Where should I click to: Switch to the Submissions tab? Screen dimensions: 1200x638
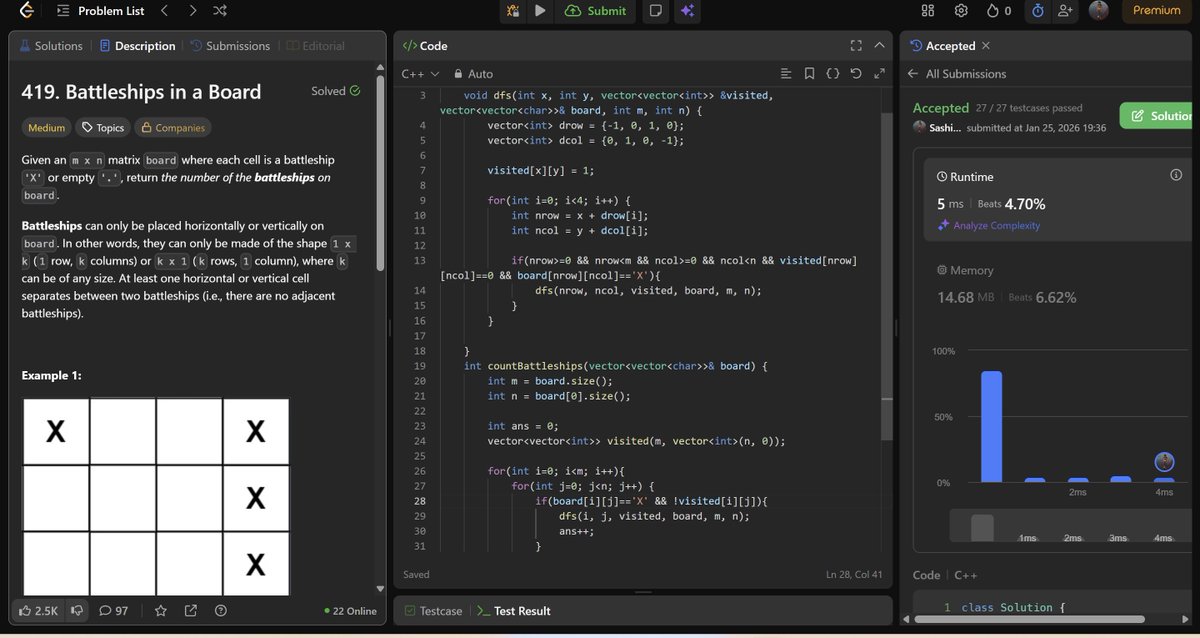tap(230, 46)
